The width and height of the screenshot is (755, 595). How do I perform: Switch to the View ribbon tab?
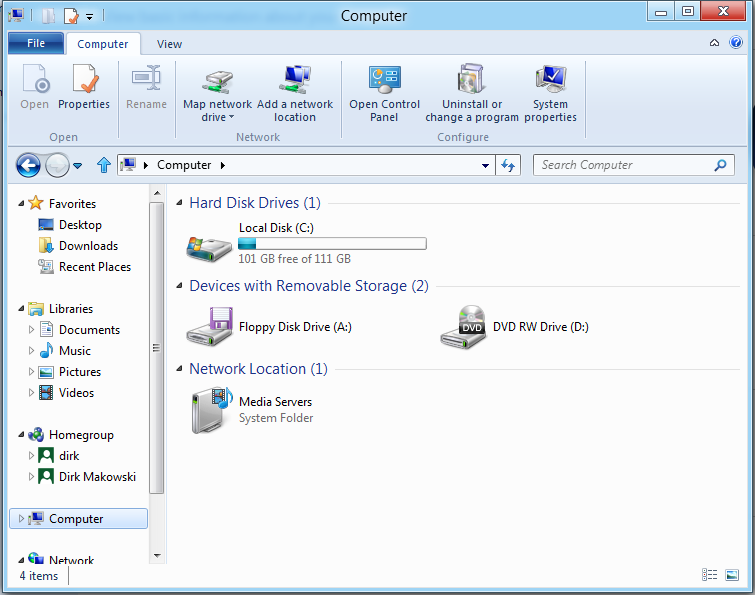coord(169,44)
